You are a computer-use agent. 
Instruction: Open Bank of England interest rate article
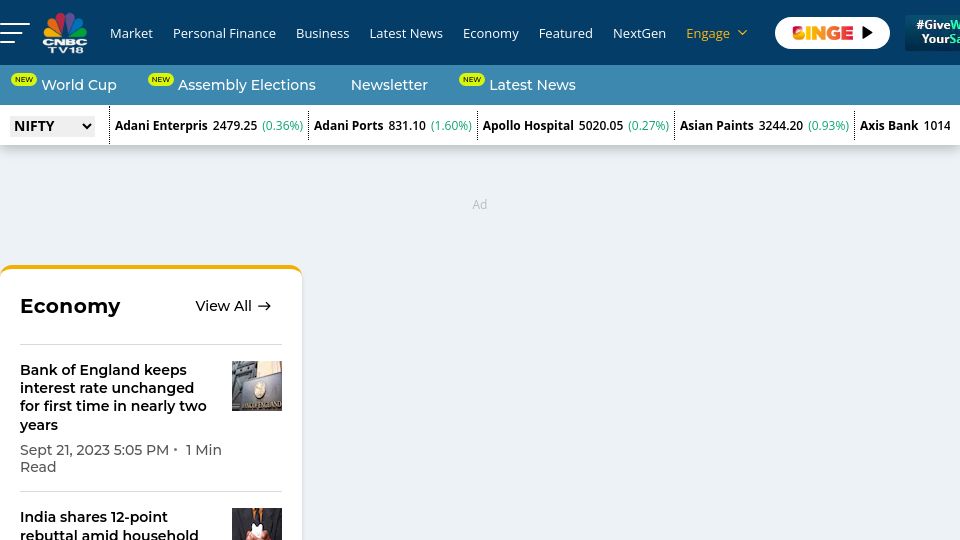(114, 397)
